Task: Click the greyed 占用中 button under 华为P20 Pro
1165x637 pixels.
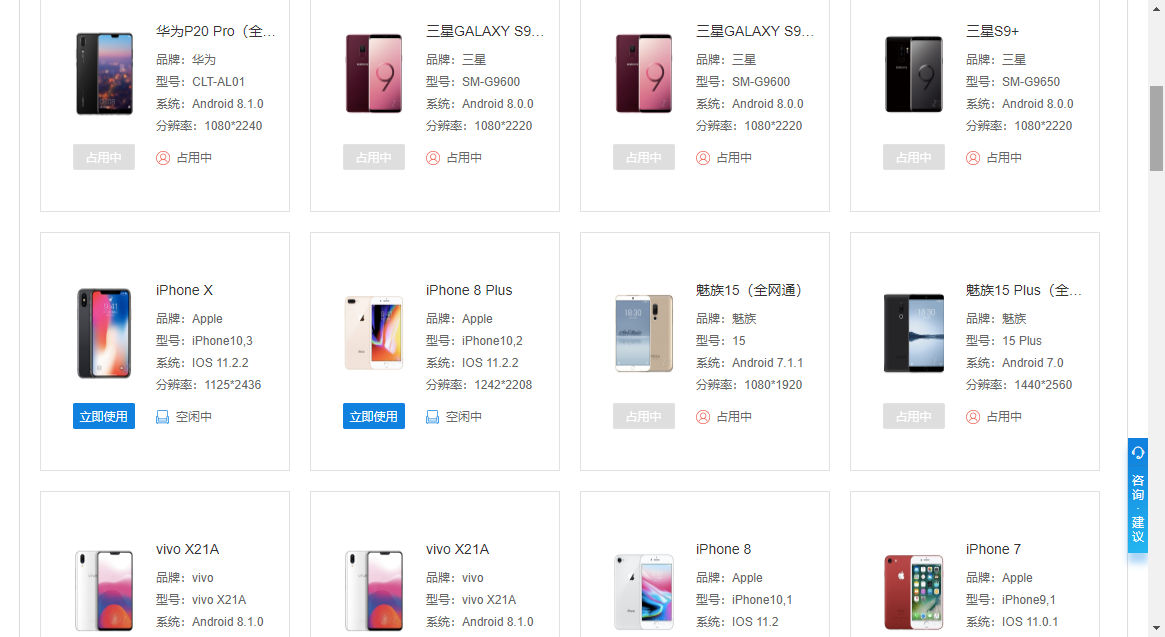Action: pyautogui.click(x=104, y=157)
